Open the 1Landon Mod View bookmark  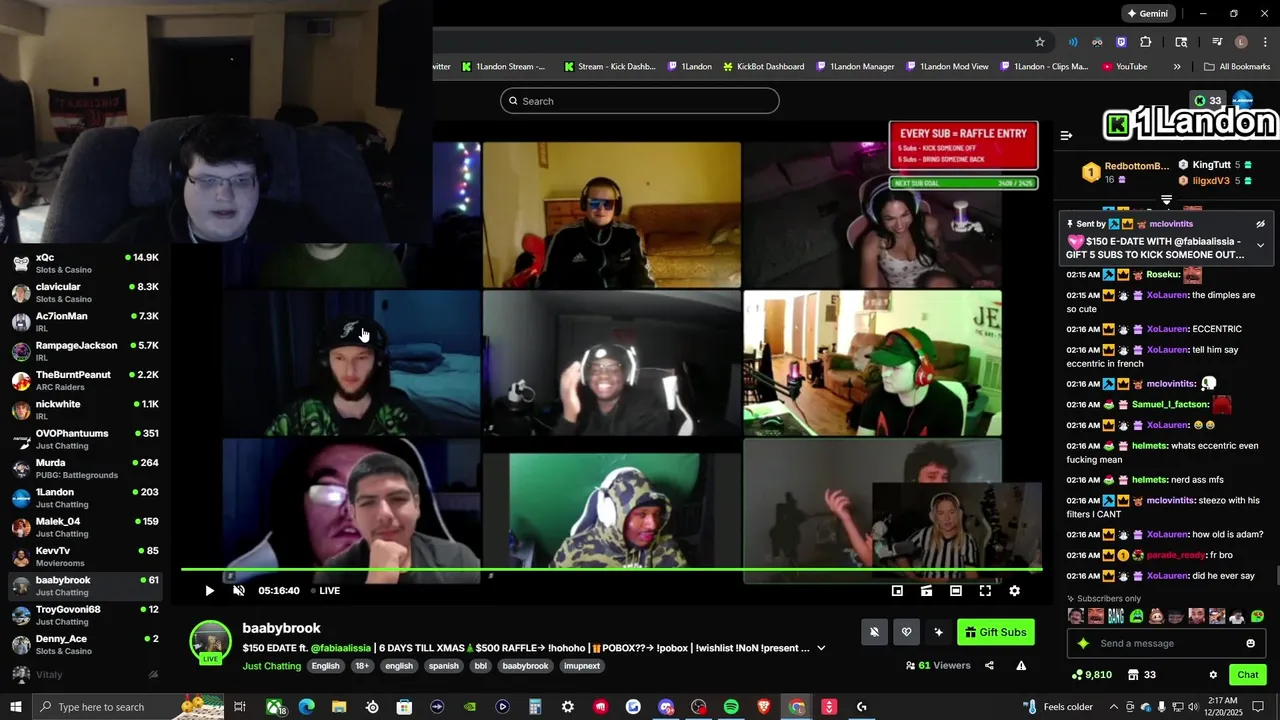(x=947, y=67)
